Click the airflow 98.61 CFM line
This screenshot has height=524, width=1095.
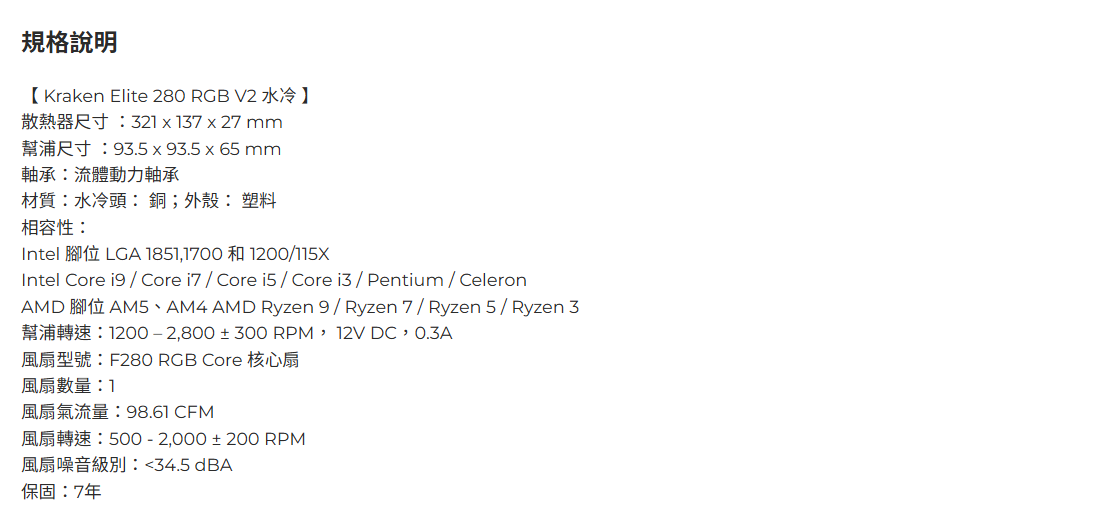[117, 412]
